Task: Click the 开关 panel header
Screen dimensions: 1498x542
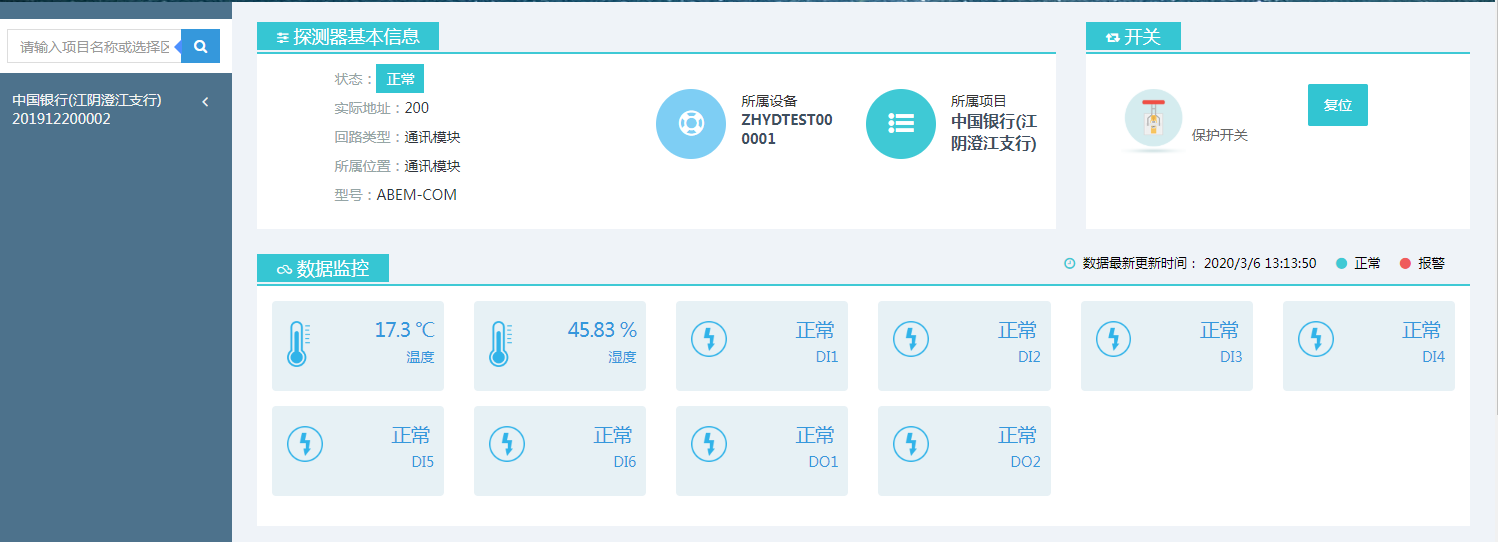Action: point(1133,37)
